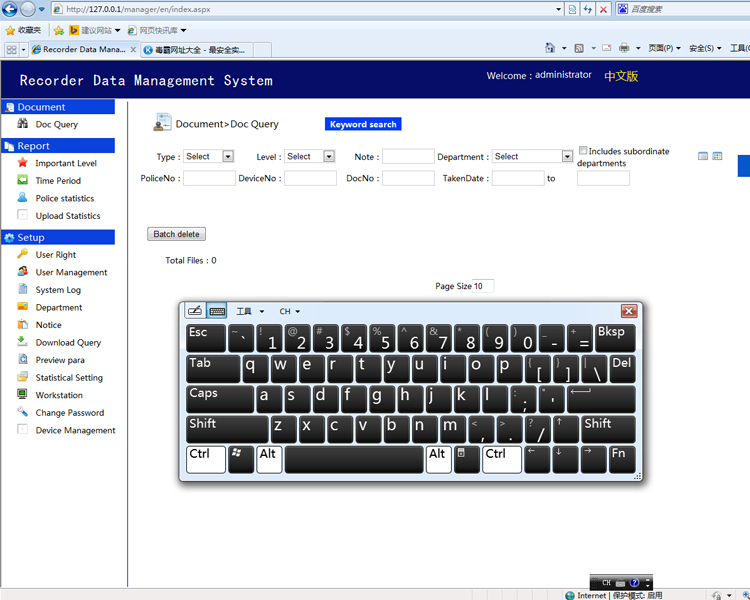Click the Workstation monitor icon
Screen dimensions: 750x600
tap(23, 395)
